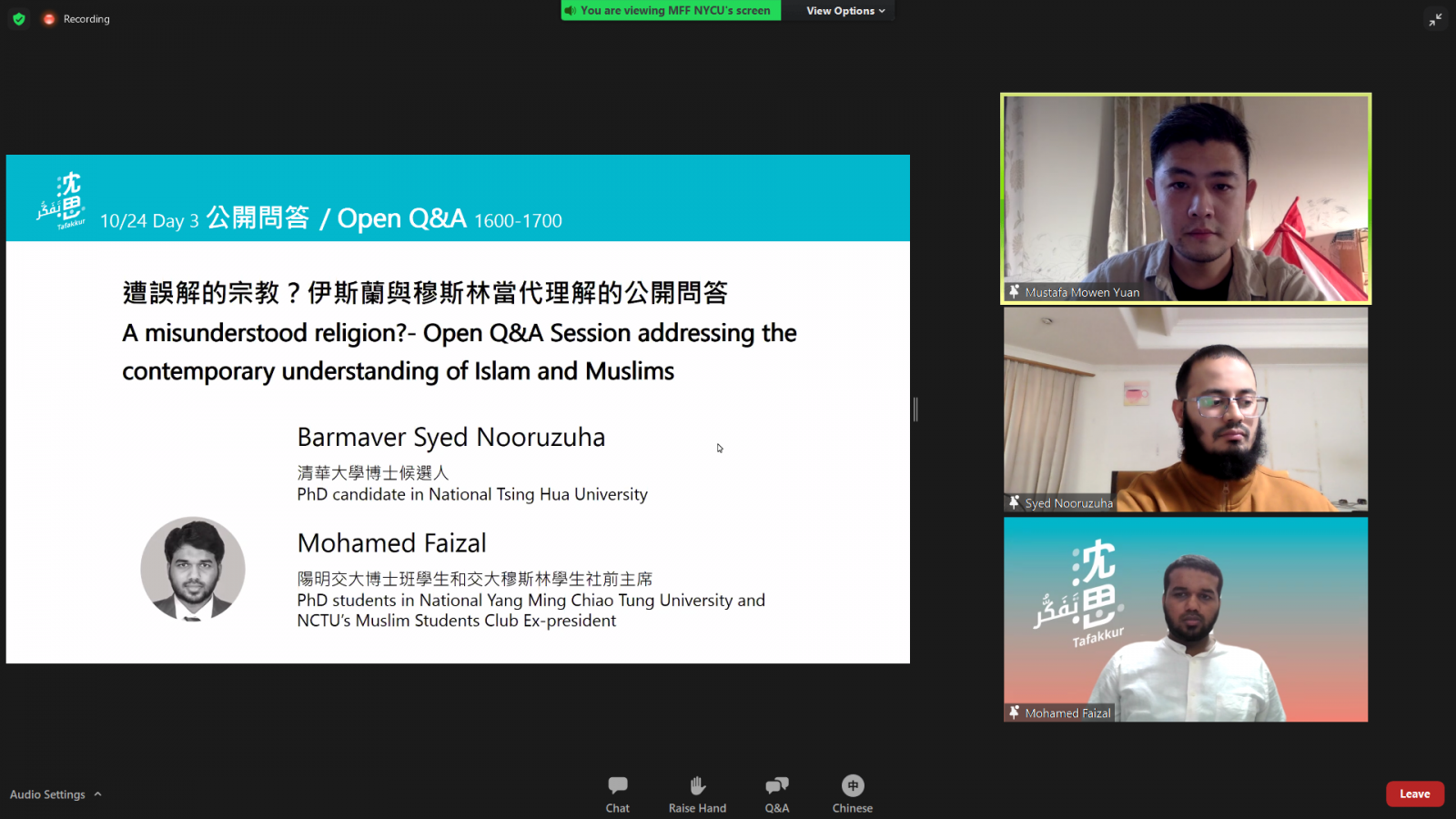Click the Audio Settings label
Viewport: 1456px width, 819px height.
(x=47, y=794)
